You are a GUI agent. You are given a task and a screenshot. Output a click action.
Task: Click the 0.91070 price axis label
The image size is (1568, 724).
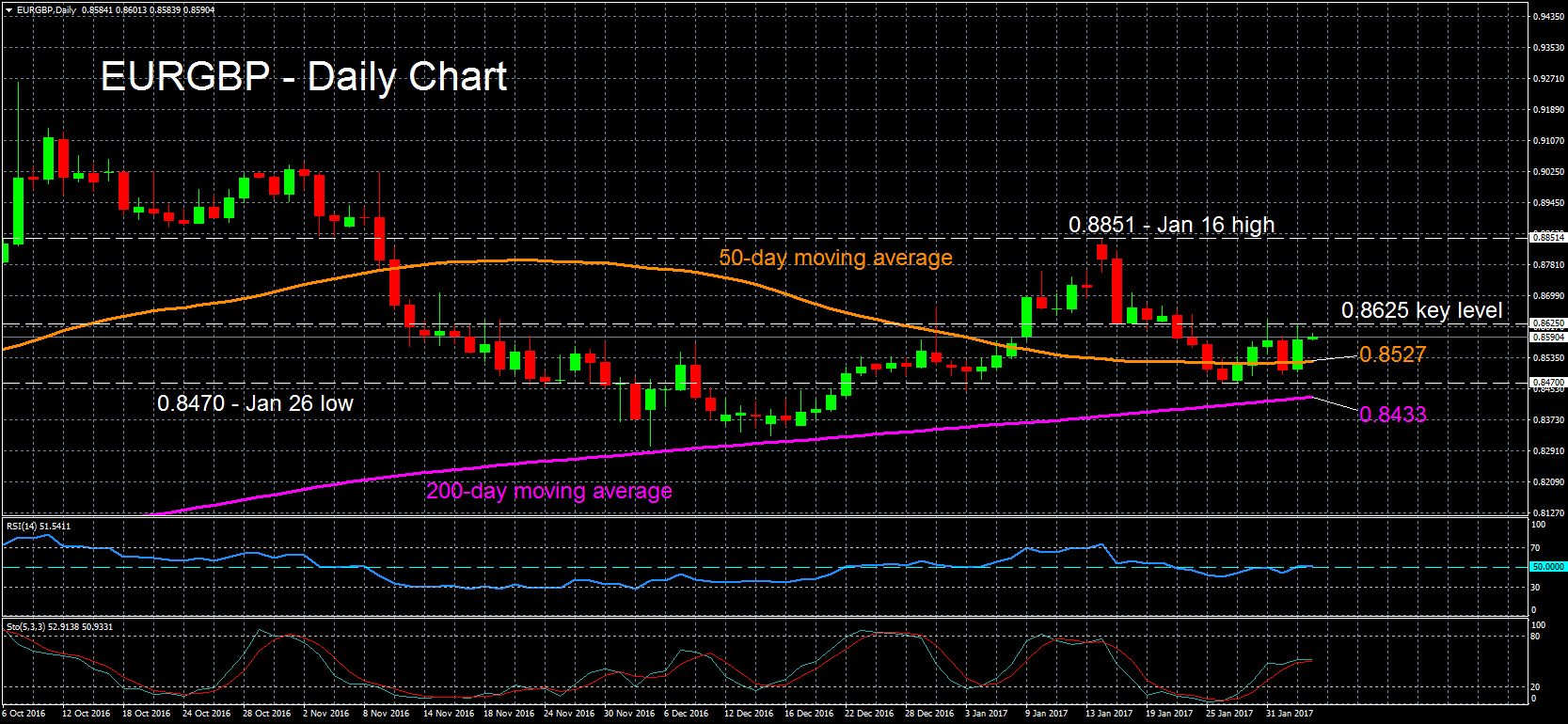click(1548, 141)
